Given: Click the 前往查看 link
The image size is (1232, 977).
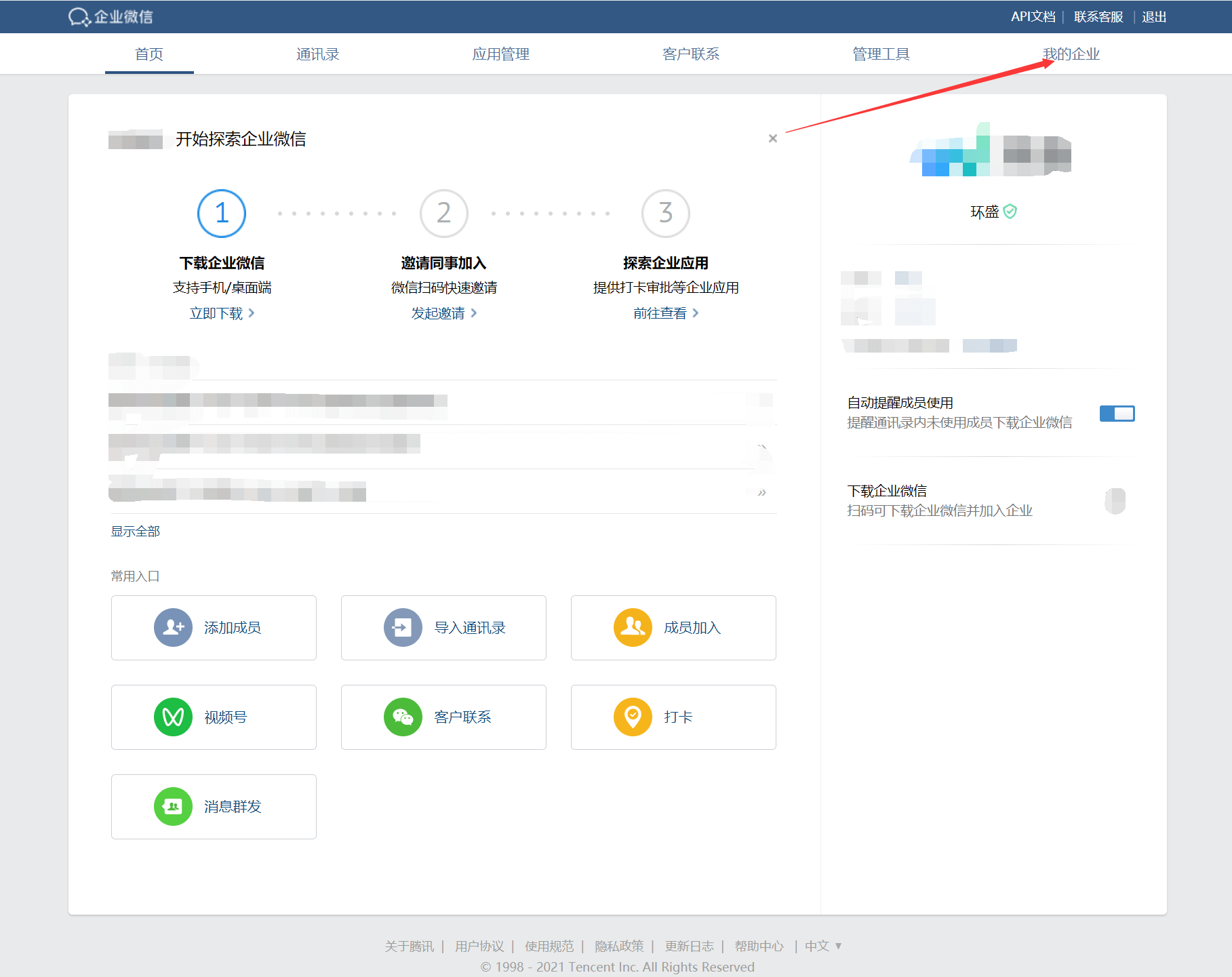Looking at the screenshot, I should [666, 313].
